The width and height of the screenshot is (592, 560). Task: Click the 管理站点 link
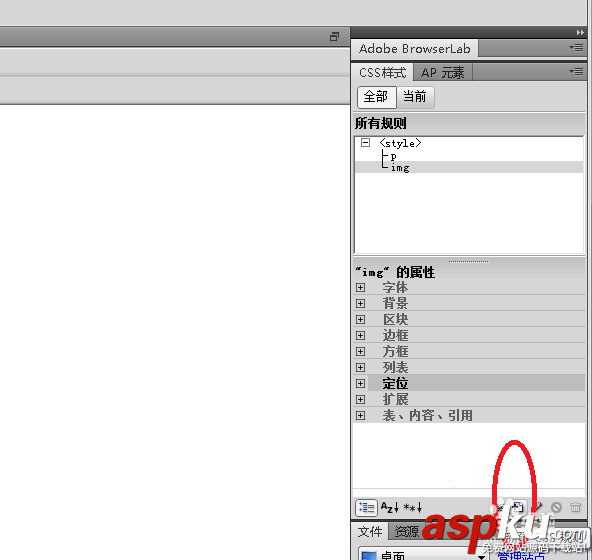tap(521, 556)
